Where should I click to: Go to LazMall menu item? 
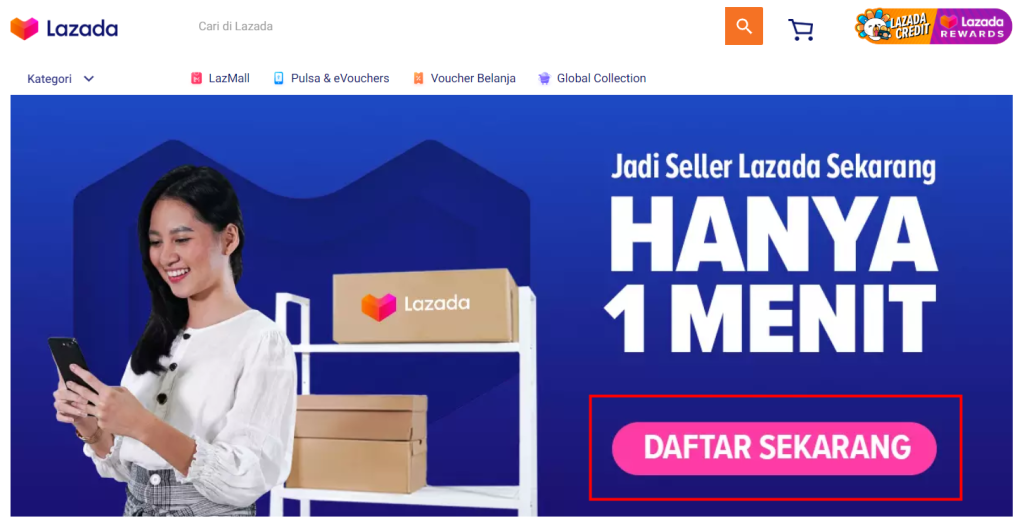(x=229, y=78)
